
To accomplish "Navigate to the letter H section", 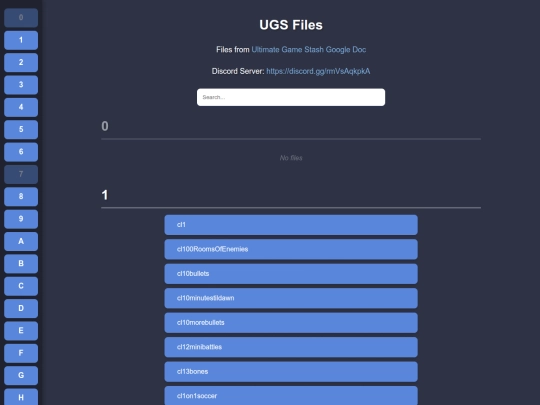I will point(21,397).
